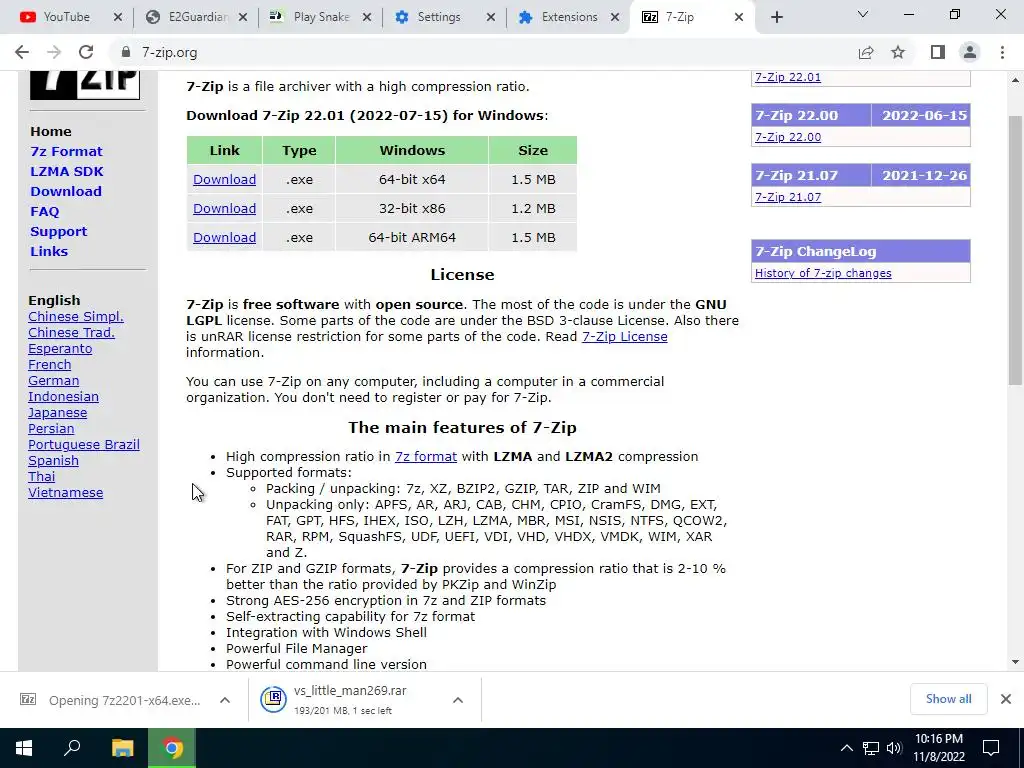
Task: Download the 32-bit x86 installer
Action: click(224, 208)
